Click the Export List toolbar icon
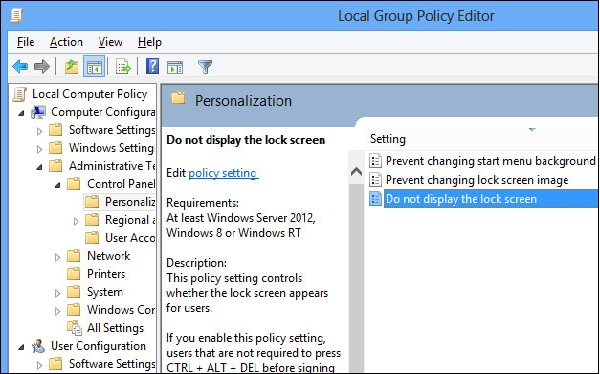This screenshot has height=374, width=600. (123, 67)
